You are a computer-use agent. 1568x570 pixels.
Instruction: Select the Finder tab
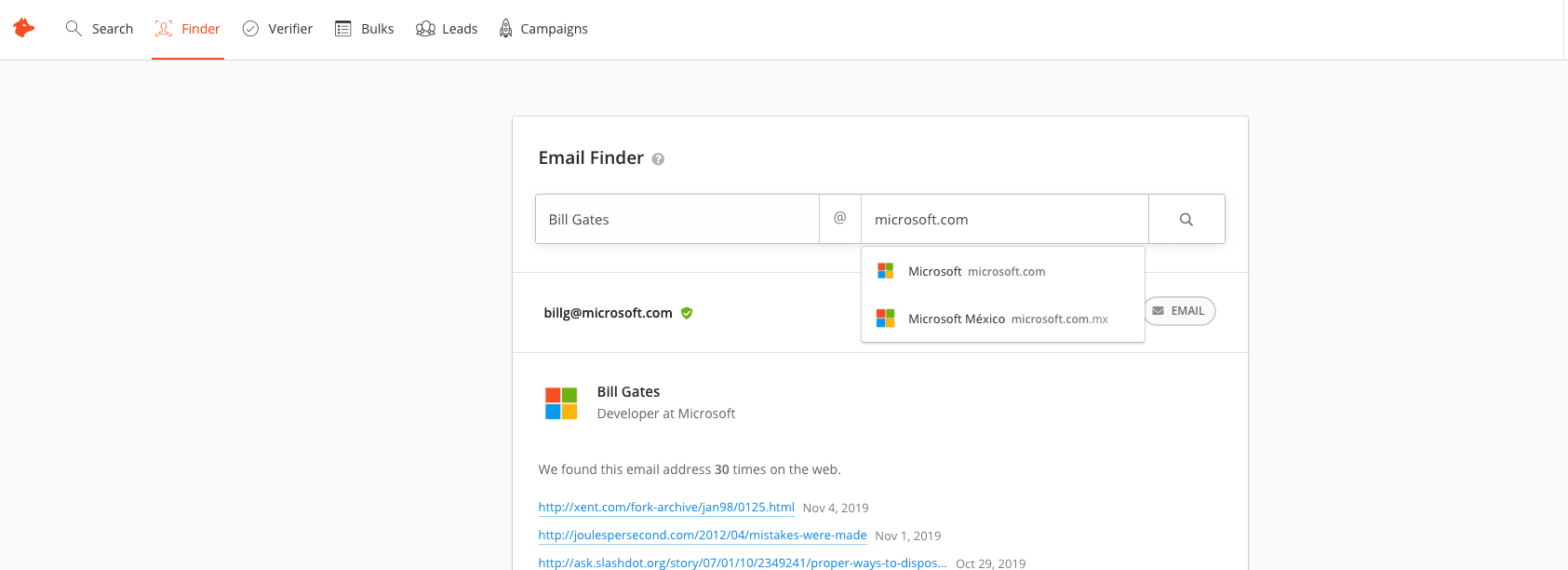click(188, 29)
